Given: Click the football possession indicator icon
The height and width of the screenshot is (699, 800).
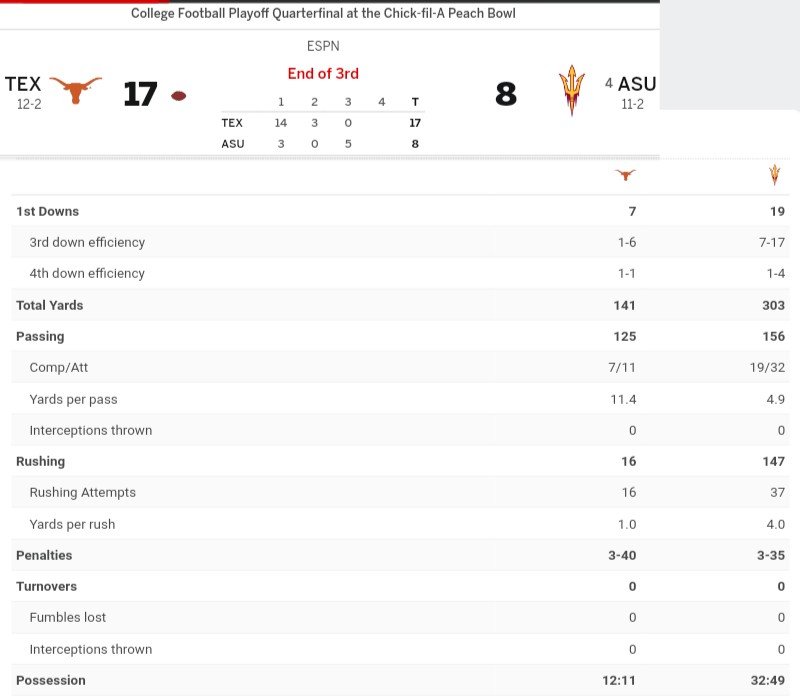Looking at the screenshot, I should (178, 96).
